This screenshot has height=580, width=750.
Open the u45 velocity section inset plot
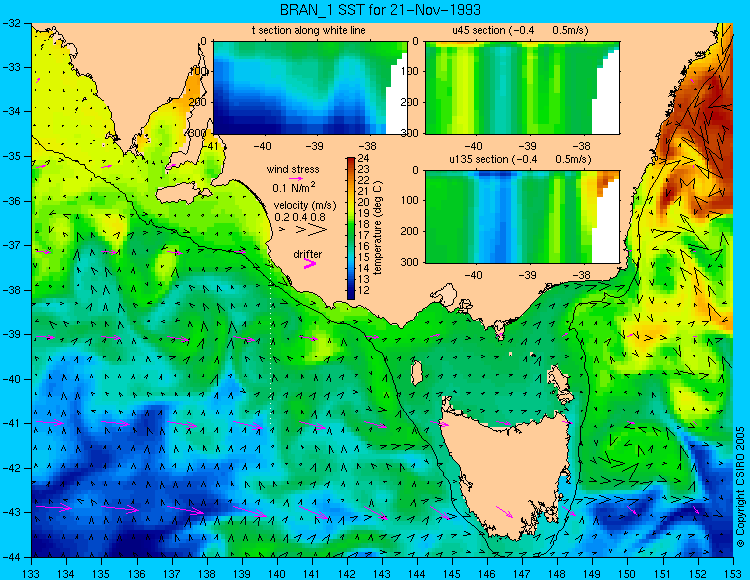[522, 88]
